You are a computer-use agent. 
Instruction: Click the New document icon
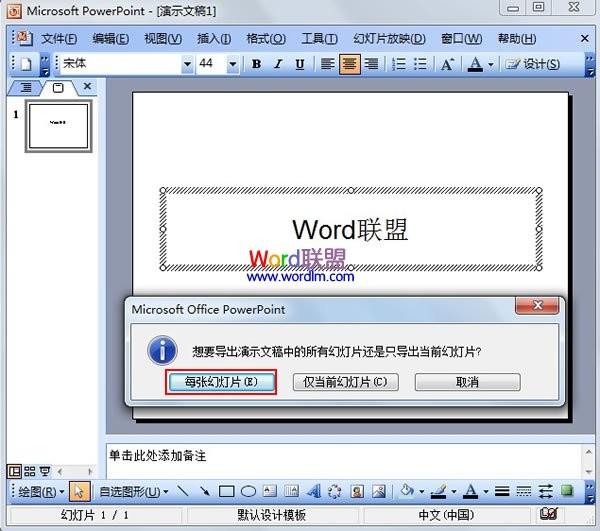[25, 64]
